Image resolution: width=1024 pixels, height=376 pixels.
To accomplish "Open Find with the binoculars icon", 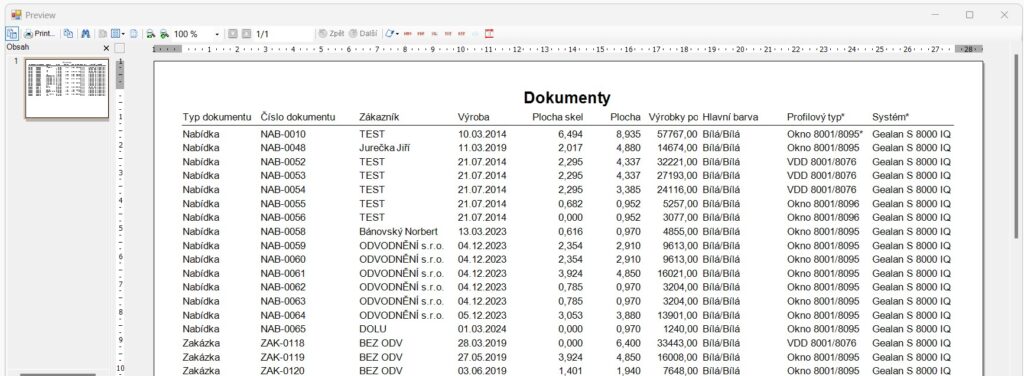I will (86, 33).
